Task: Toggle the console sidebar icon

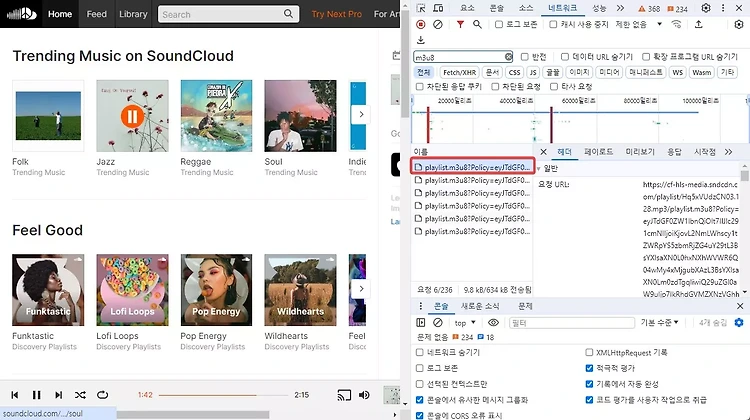Action: tap(421, 322)
